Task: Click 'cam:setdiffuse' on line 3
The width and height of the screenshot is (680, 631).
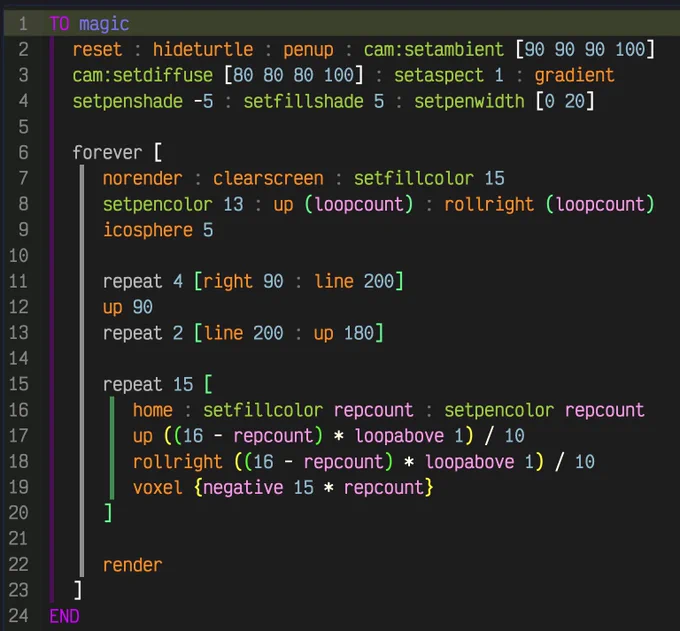Action: 143,75
